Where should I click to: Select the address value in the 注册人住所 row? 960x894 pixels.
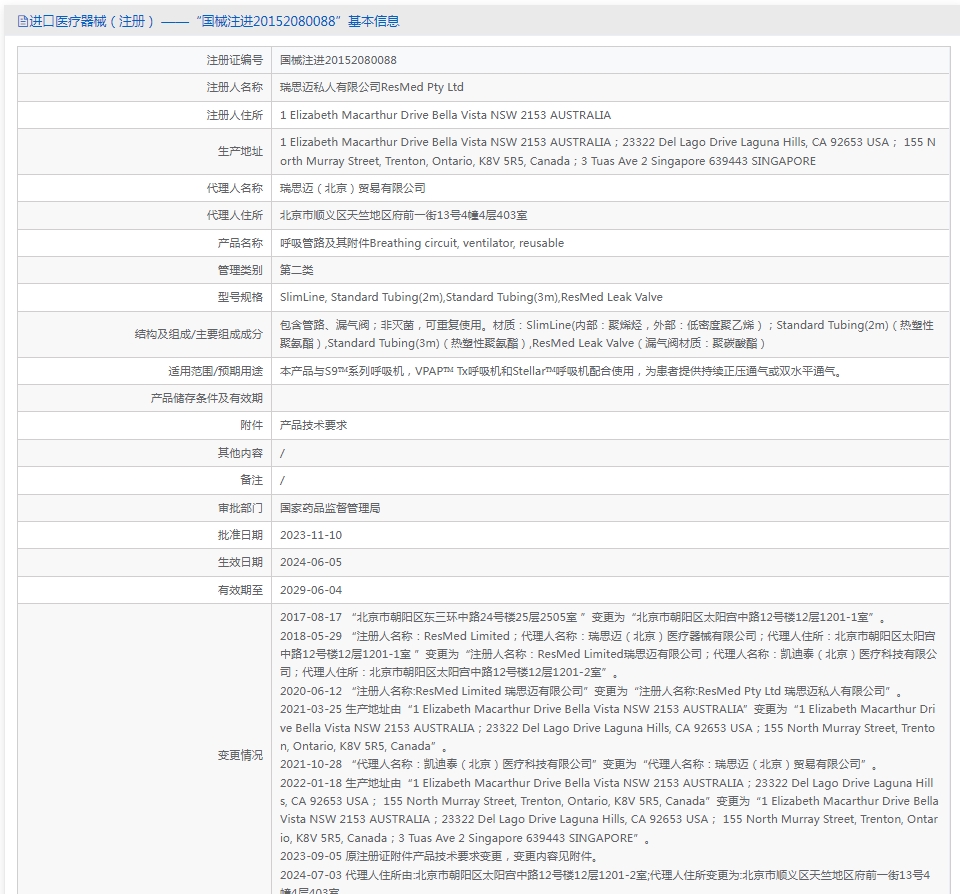[x=445, y=115]
